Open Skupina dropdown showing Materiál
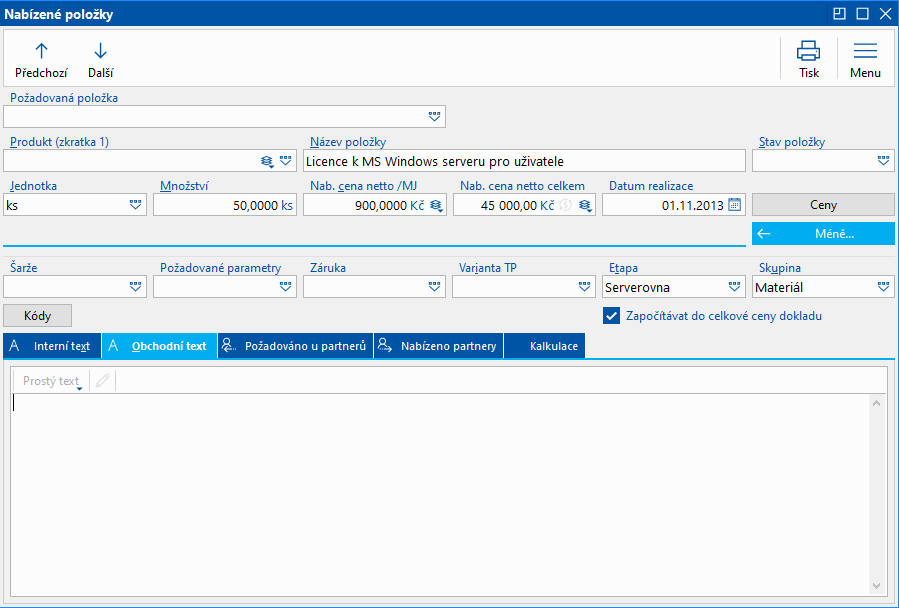 click(x=884, y=287)
